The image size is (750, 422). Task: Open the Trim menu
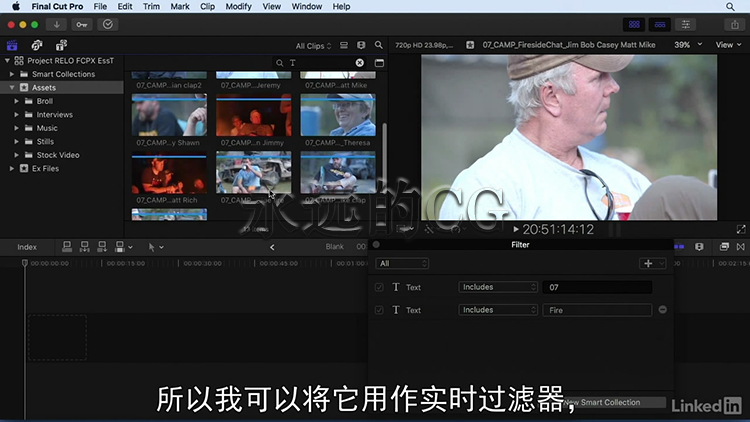point(151,6)
